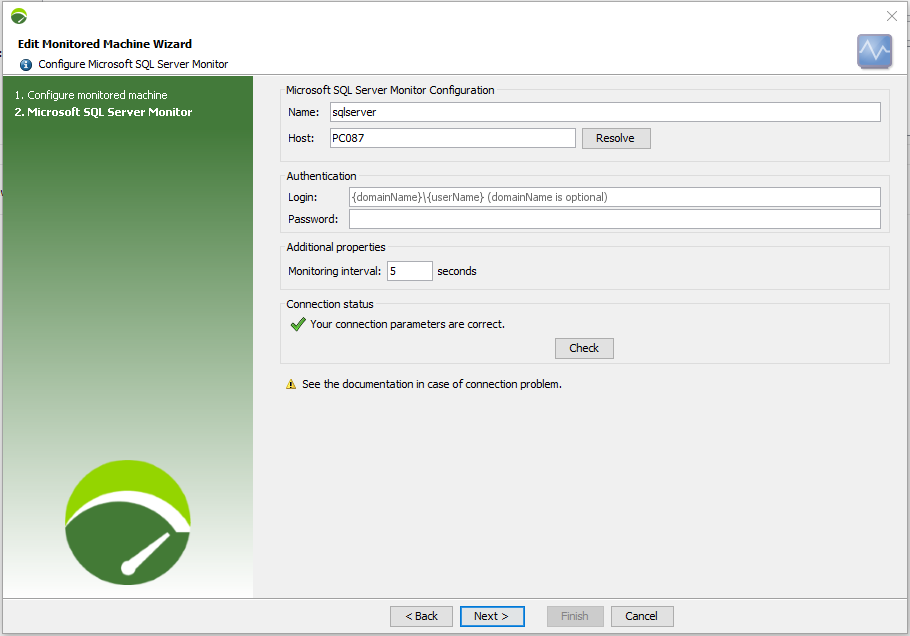
Task: Click the green checkmark connection status icon
Action: [x=297, y=324]
